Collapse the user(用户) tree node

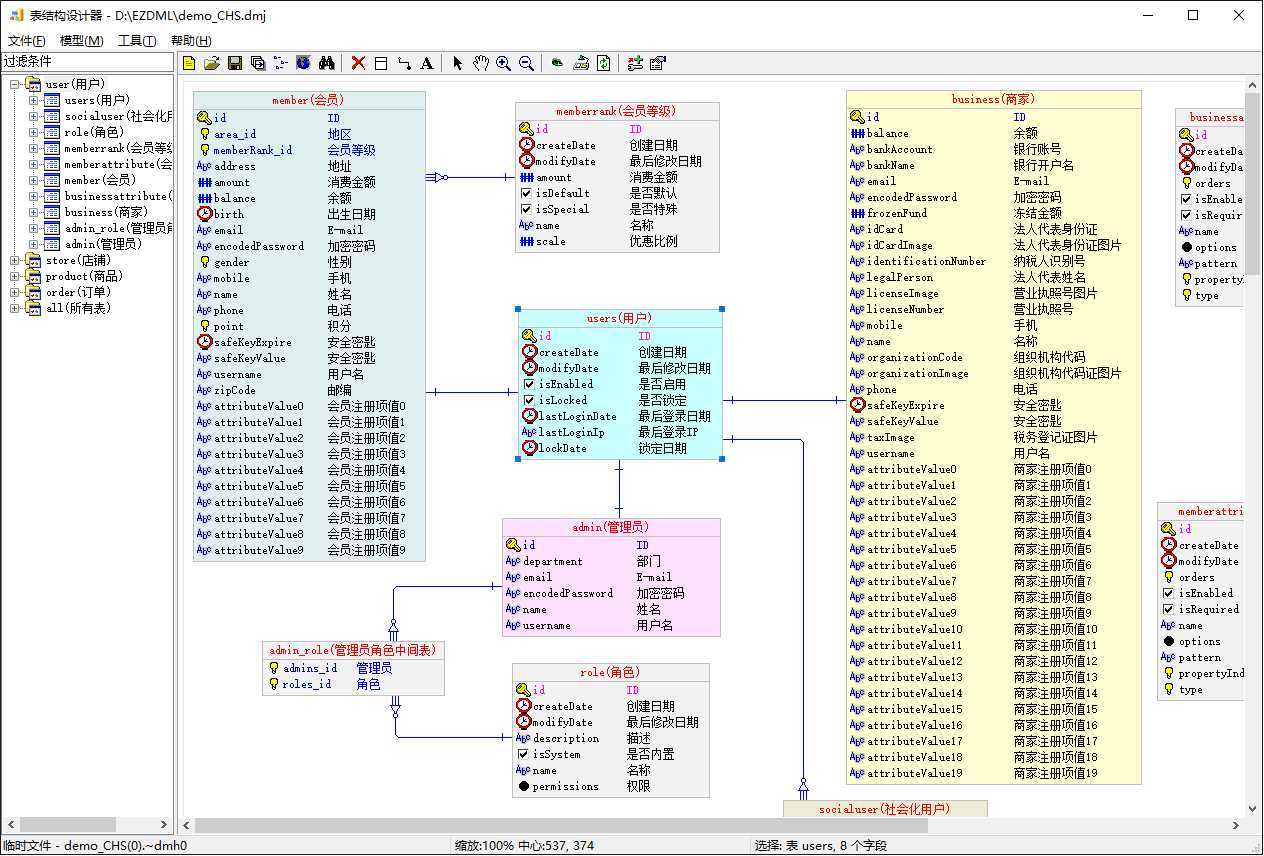click(15, 84)
